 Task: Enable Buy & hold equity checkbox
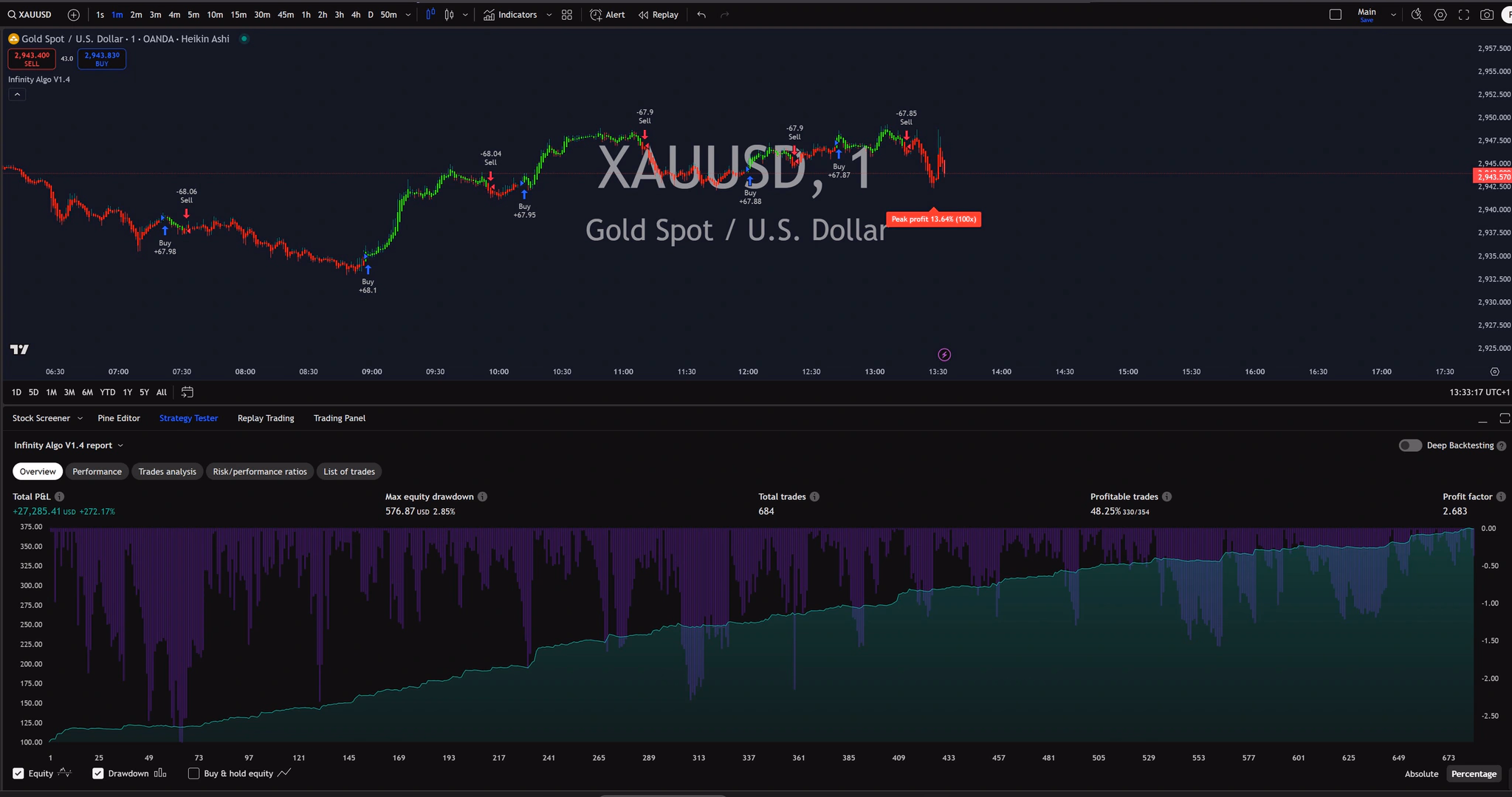[193, 773]
